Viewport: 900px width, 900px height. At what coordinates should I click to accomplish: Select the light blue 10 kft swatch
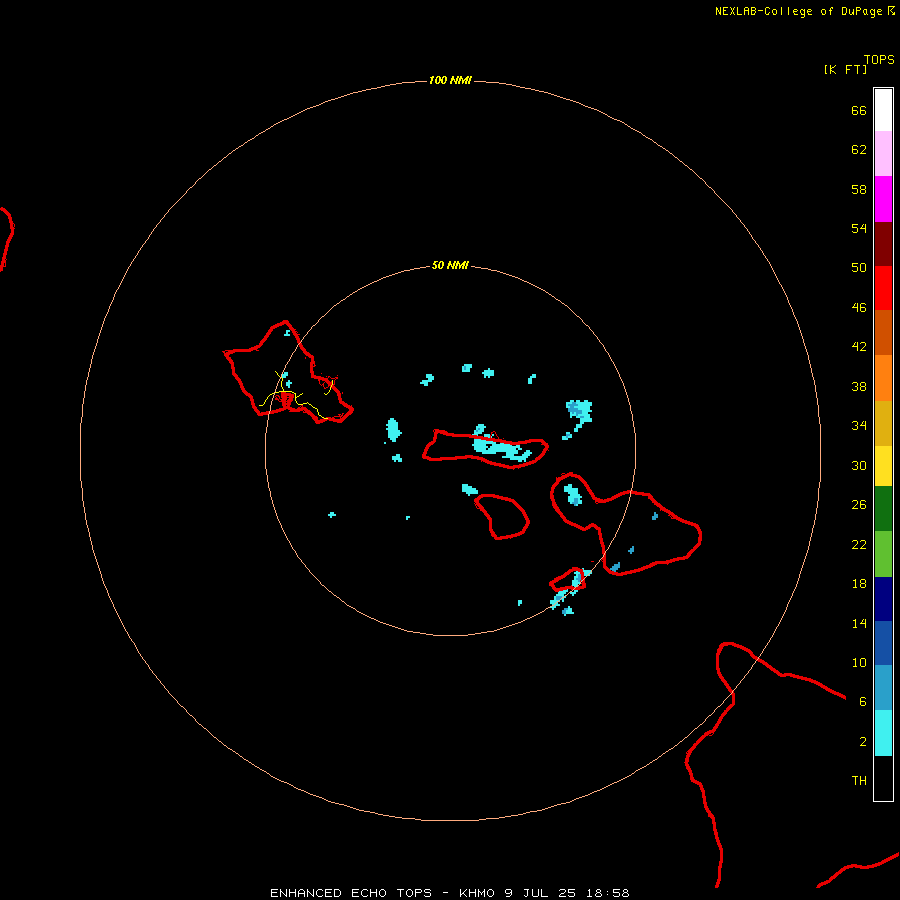pos(883,687)
